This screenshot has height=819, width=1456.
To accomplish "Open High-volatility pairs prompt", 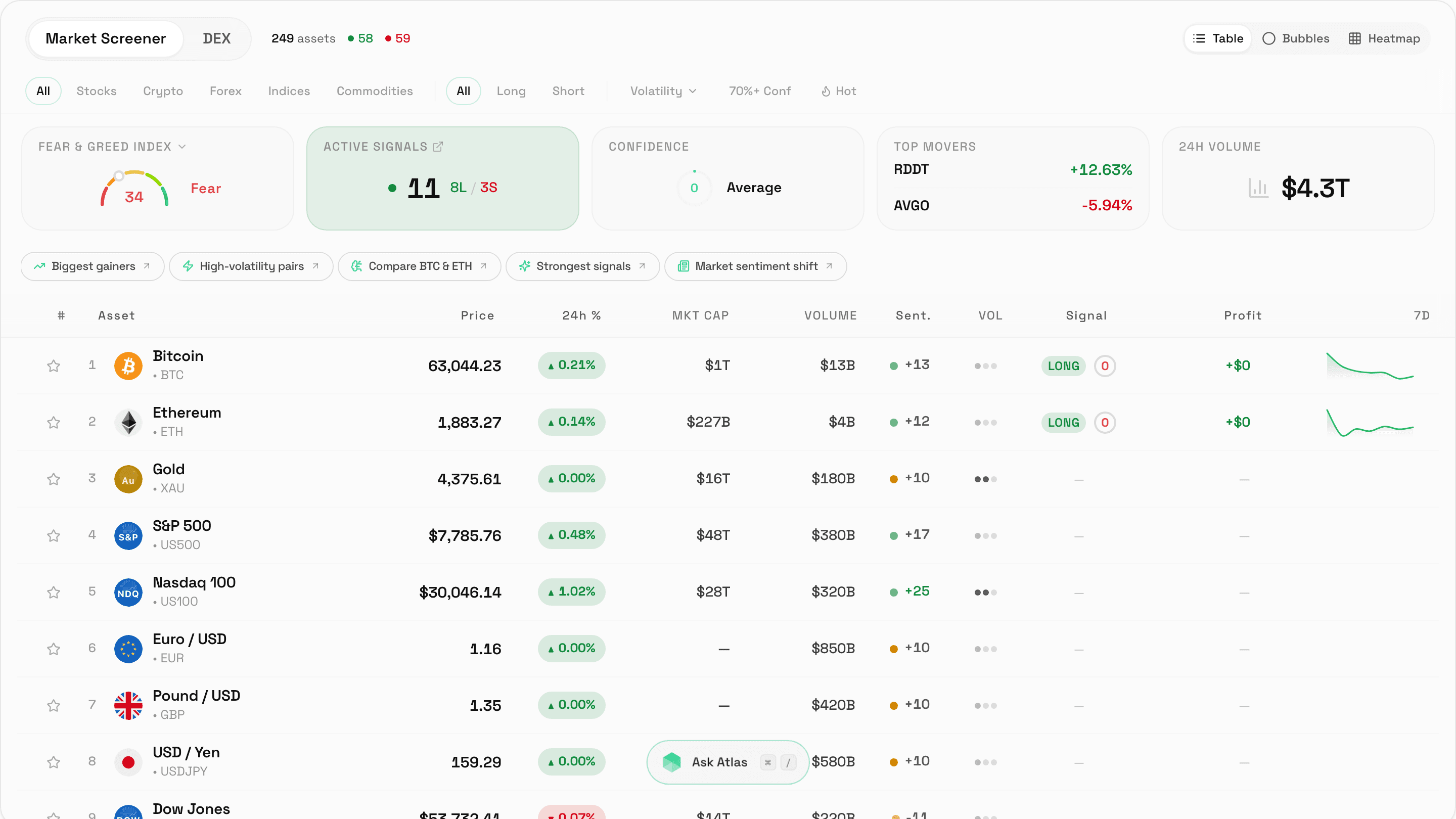I will [251, 266].
